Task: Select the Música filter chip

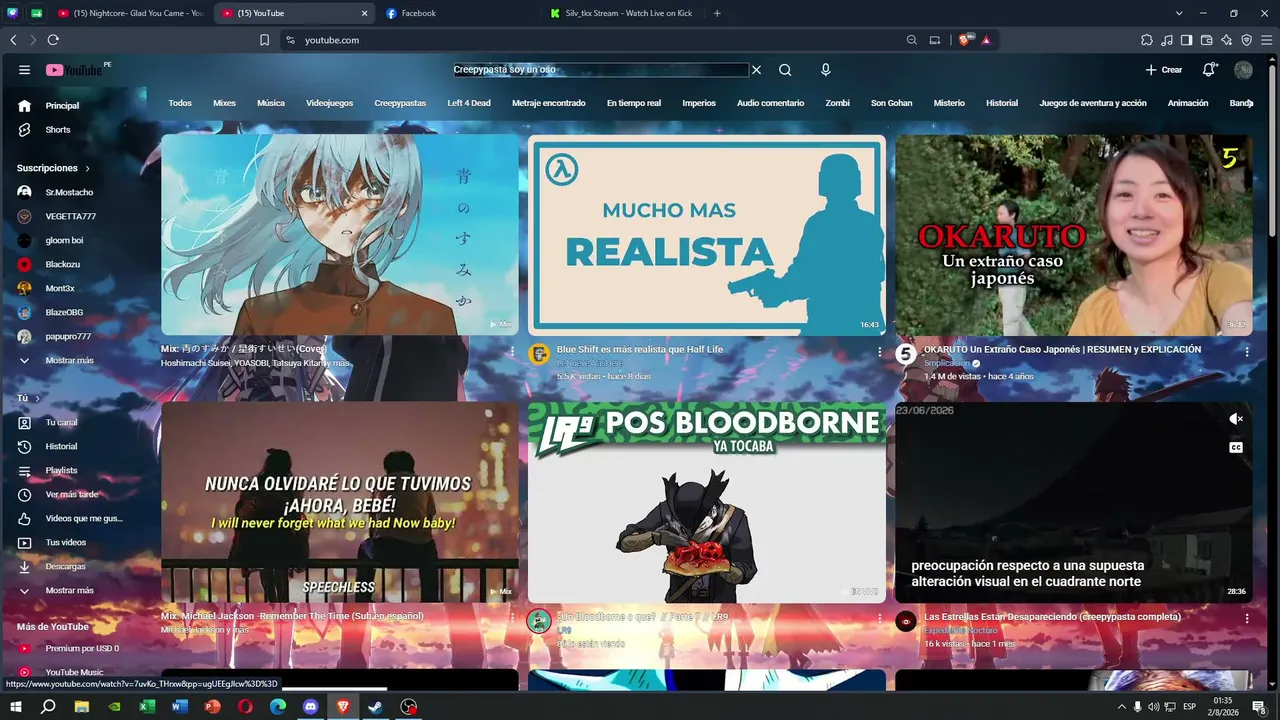Action: point(271,103)
